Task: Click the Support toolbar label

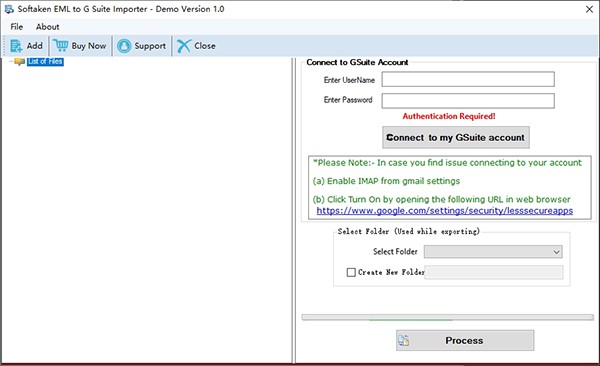Action: (x=150, y=46)
